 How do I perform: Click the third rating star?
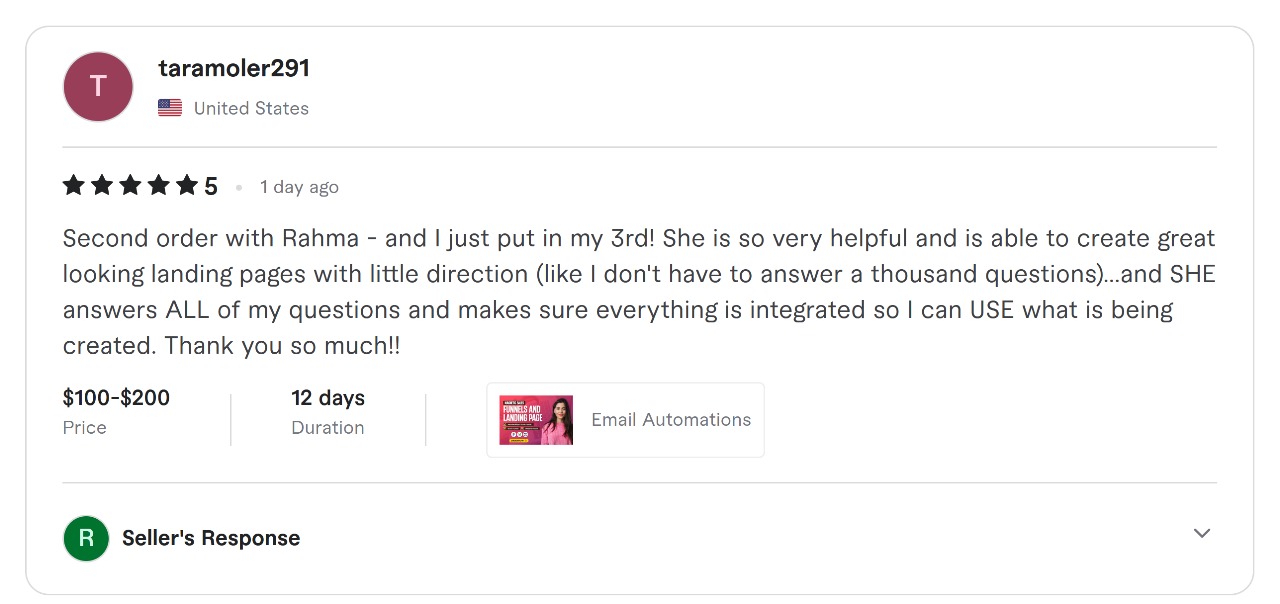[x=130, y=186]
